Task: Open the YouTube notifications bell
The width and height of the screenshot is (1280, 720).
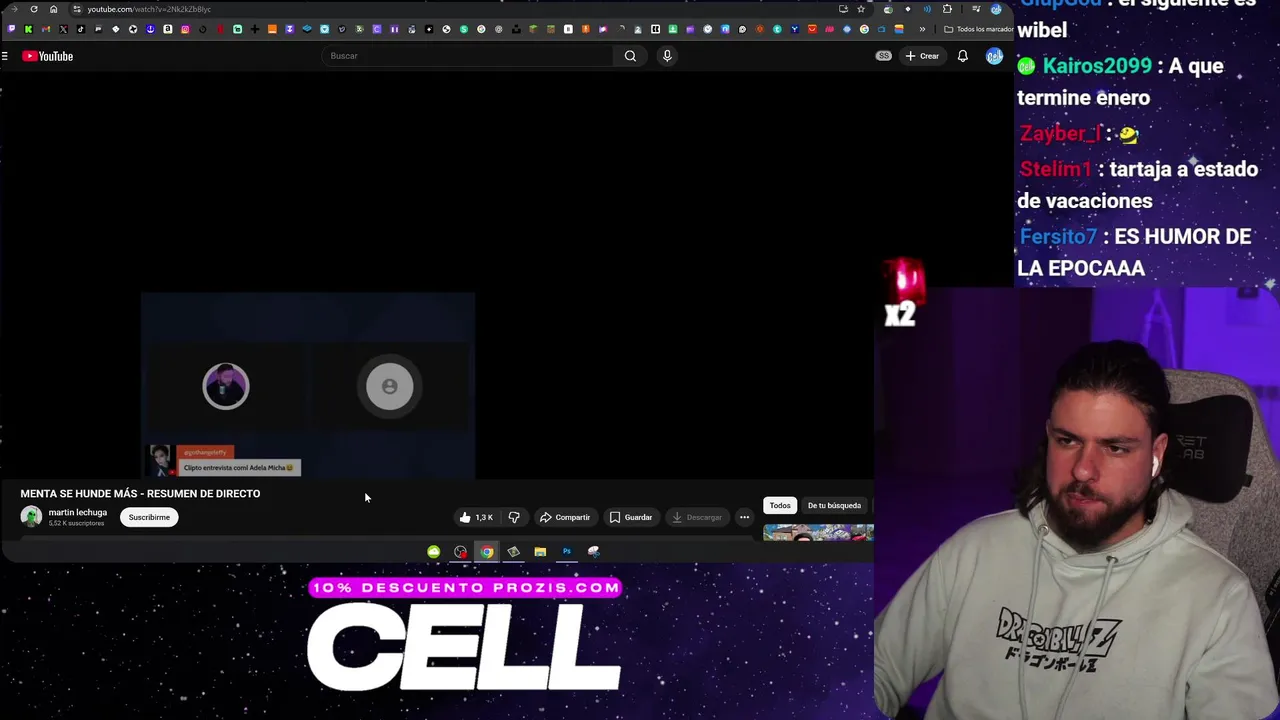Action: click(962, 56)
